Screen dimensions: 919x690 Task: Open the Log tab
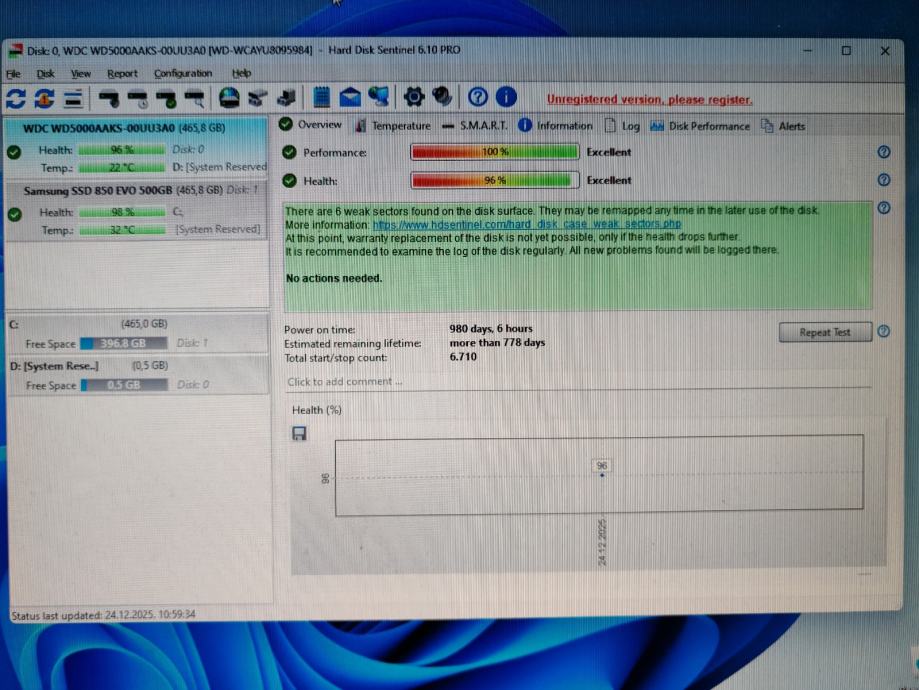coord(622,126)
